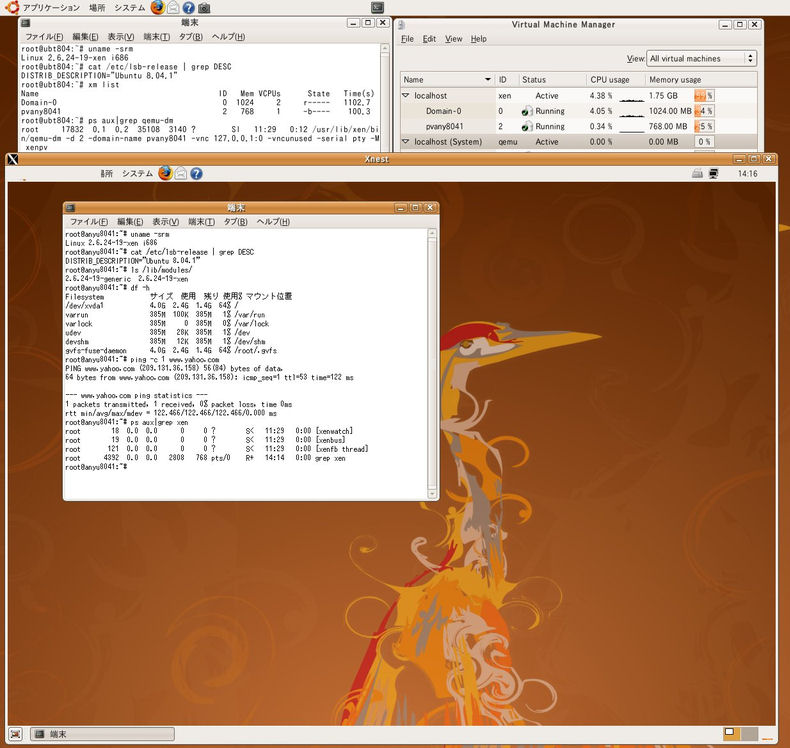Image resolution: width=790 pixels, height=748 pixels.
Task: Click the title bar icon of the top-left 端末 window
Action: click(x=25, y=23)
